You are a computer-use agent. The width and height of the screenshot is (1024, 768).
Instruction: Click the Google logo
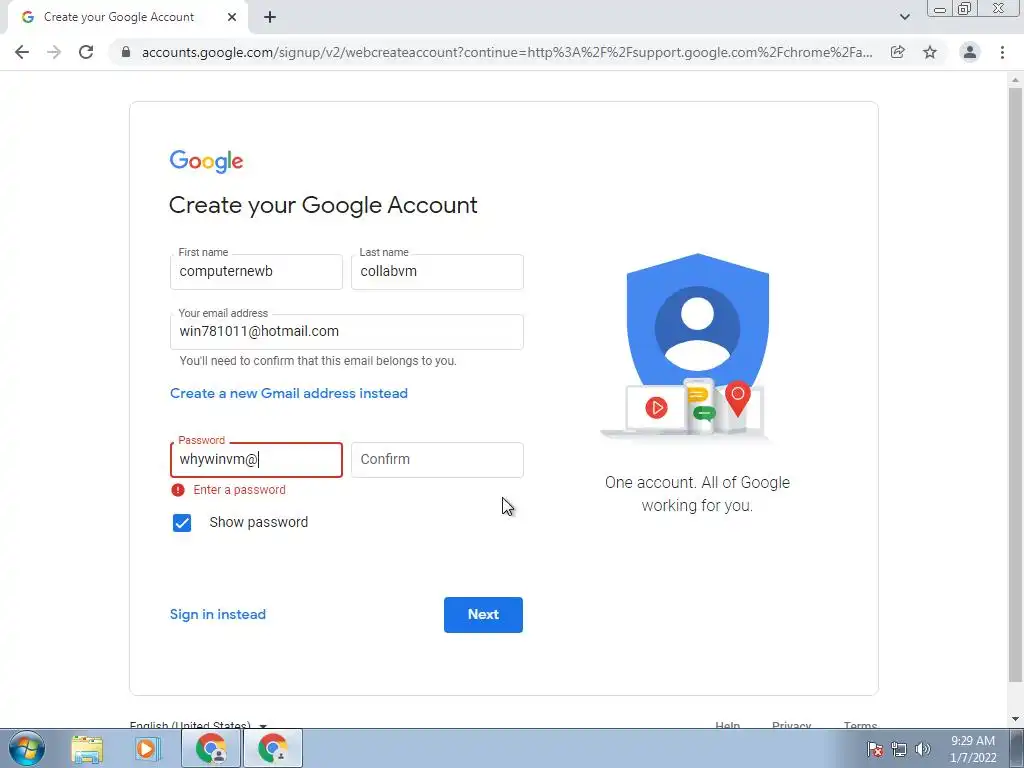(206, 161)
